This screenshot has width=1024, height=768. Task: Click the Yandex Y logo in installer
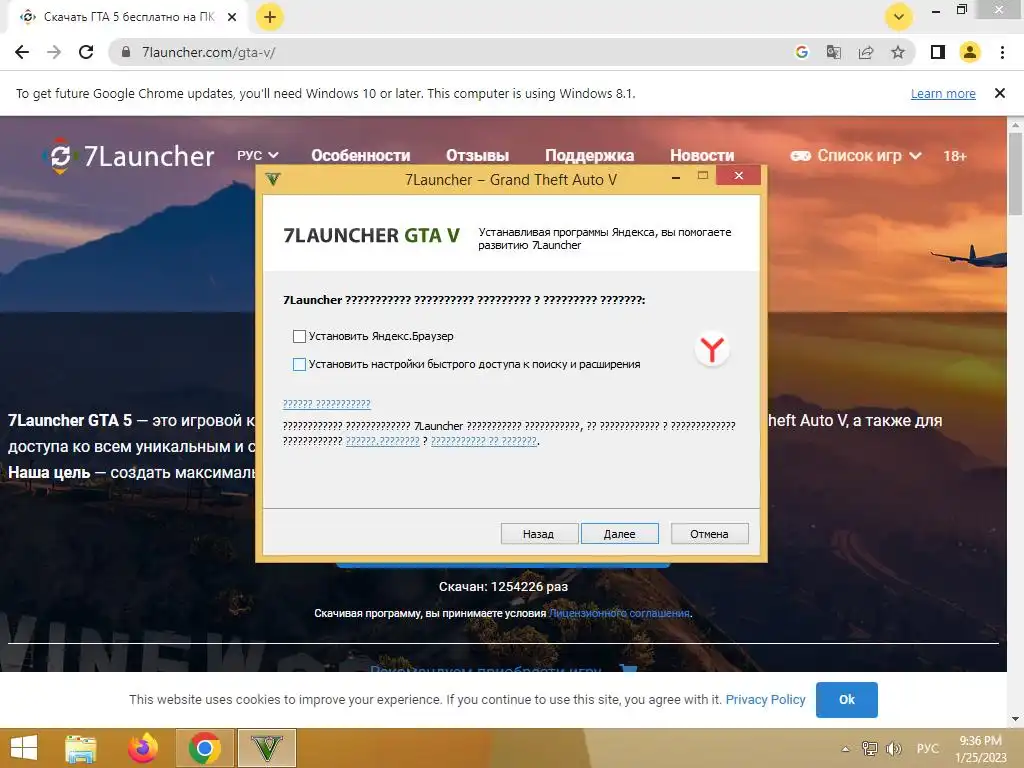click(712, 349)
